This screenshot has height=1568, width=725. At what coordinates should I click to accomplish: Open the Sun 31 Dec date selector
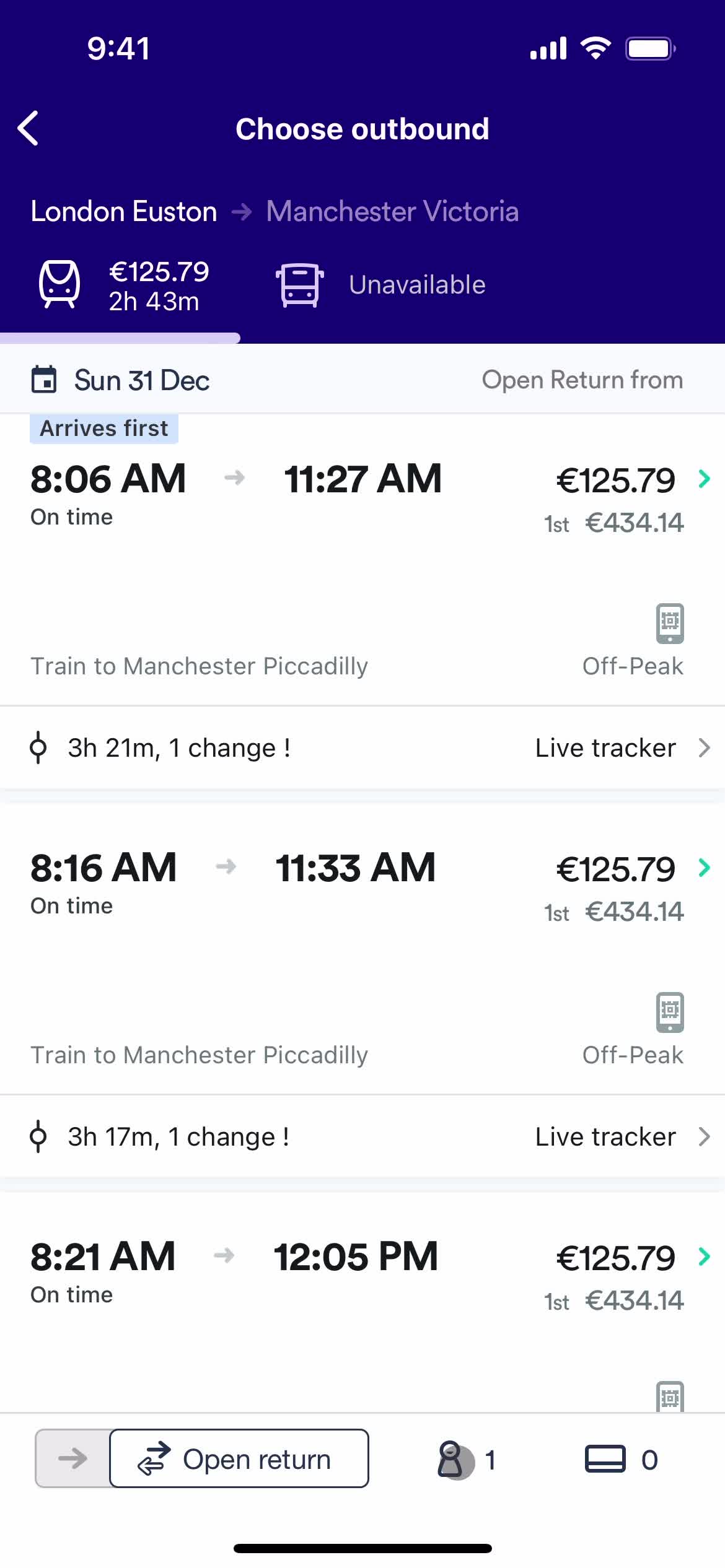[x=121, y=380]
